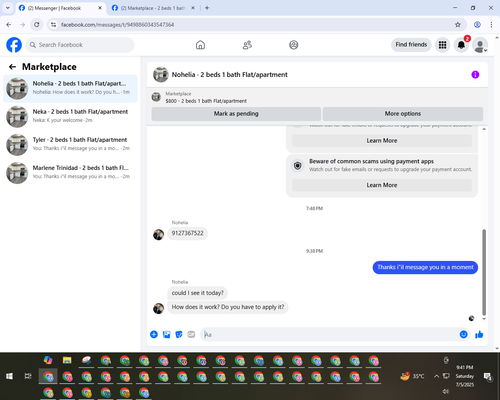This screenshot has width=500, height=400.
Task: Click Mark as pending button
Action: pos(236,114)
